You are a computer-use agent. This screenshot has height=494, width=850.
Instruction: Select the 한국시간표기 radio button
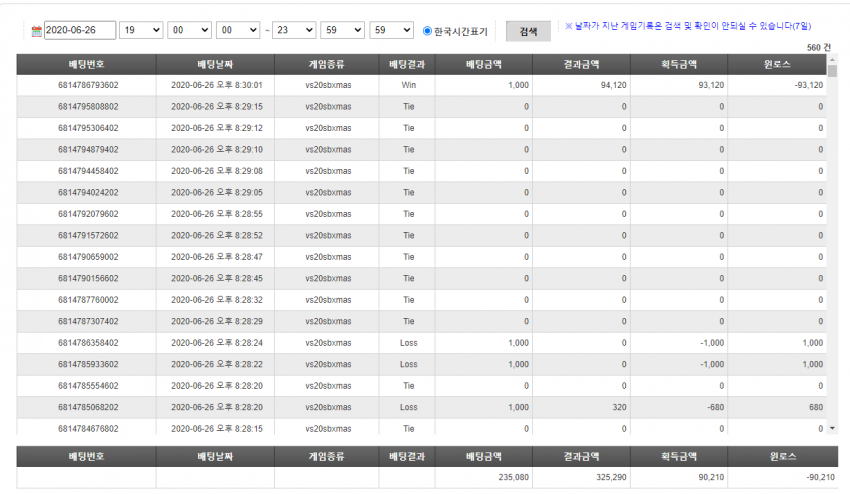pos(427,31)
